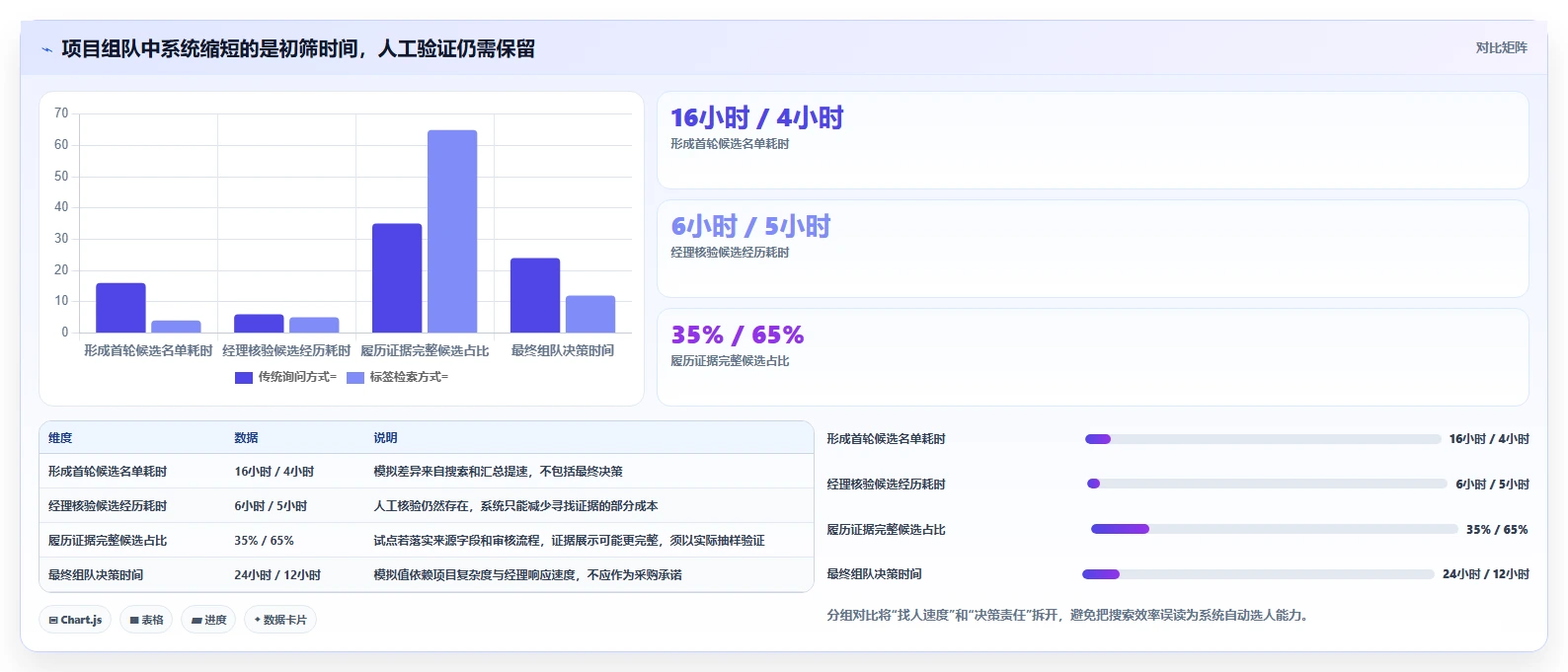
Task: Select the 表格 chip
Action: (146, 620)
